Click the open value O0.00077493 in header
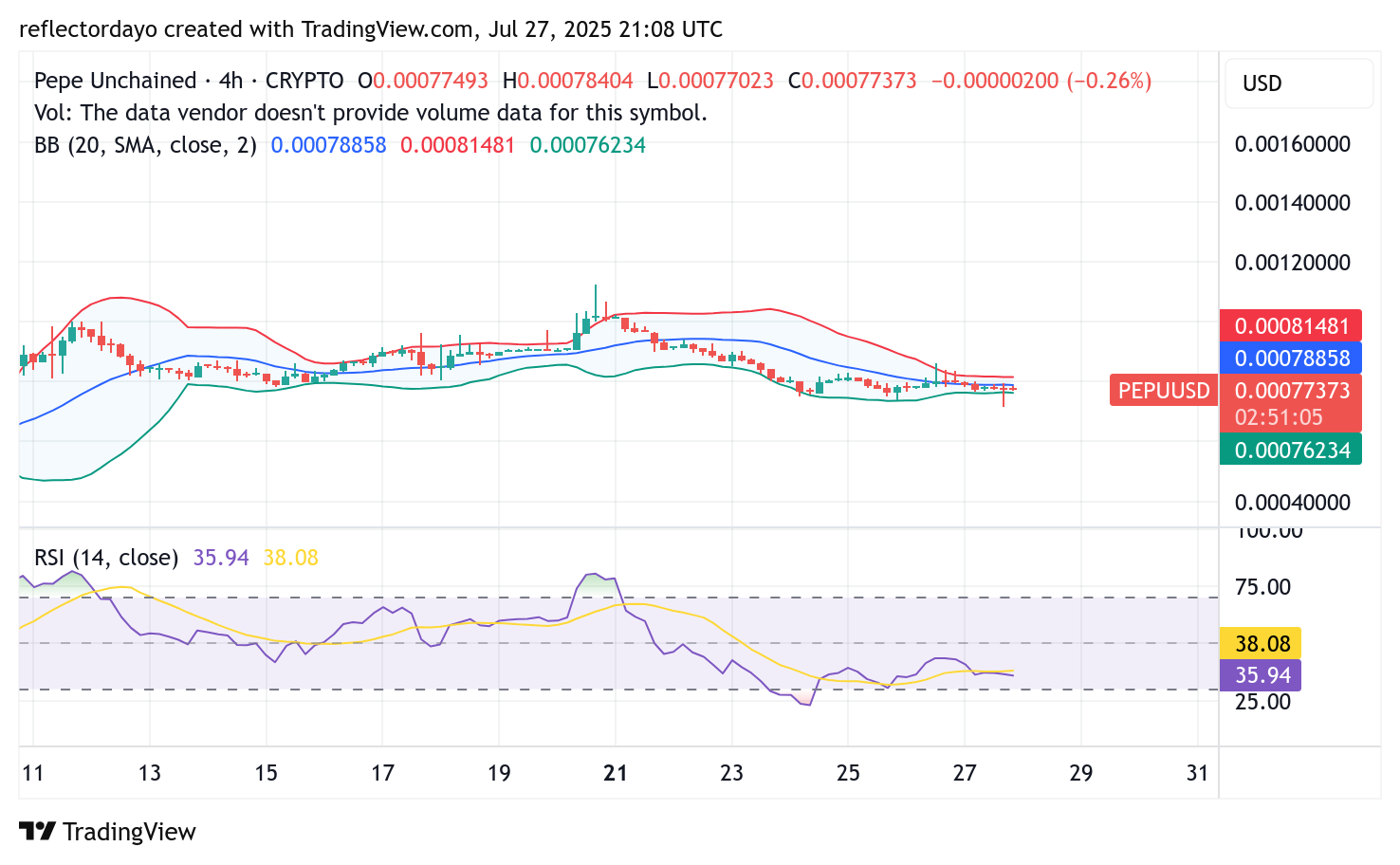Viewport: 1400px width, 865px height. (x=423, y=81)
